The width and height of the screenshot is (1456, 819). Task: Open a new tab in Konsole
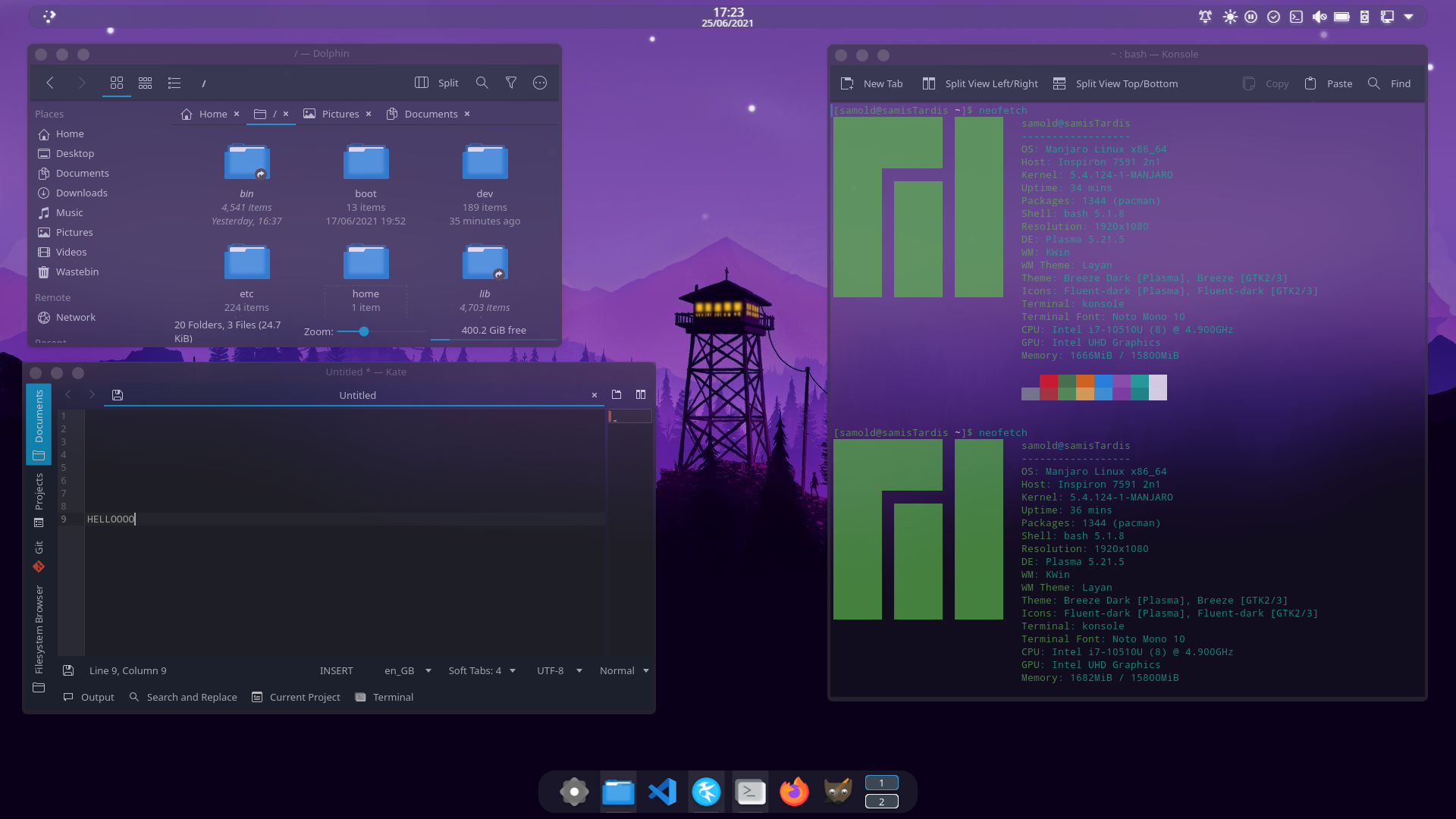click(x=871, y=83)
